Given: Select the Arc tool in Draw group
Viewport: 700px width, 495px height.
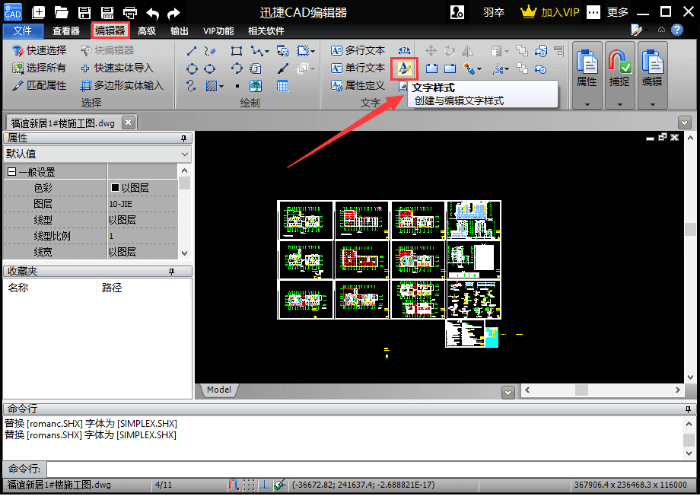Looking at the screenshot, I should pos(237,69).
